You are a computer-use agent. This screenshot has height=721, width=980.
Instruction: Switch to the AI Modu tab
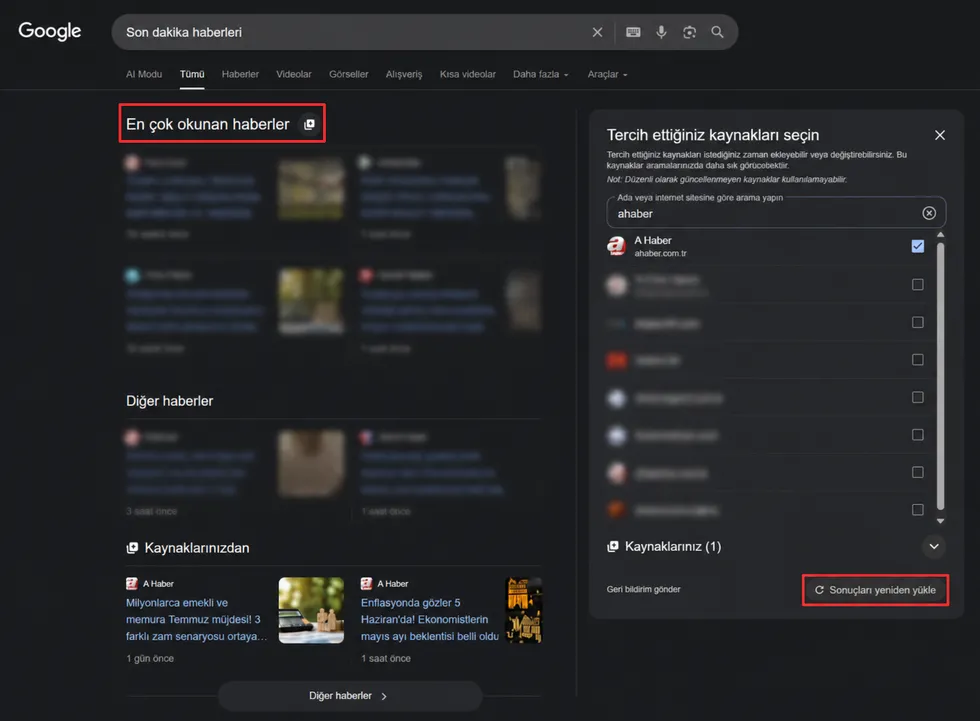pyautogui.click(x=144, y=74)
